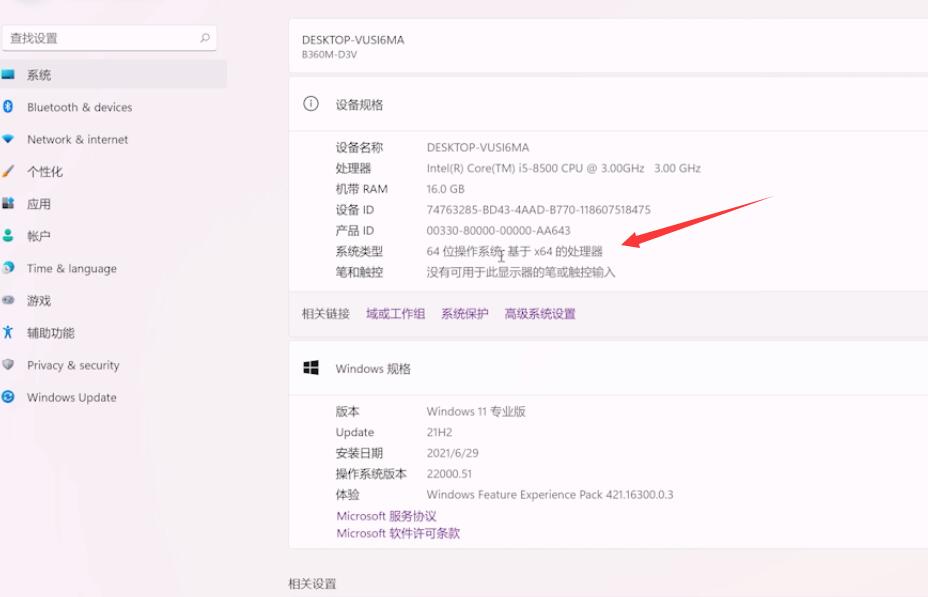
Task: Click the 没有可用于此显示器的笔或触控输入 text
Action: 521,272
